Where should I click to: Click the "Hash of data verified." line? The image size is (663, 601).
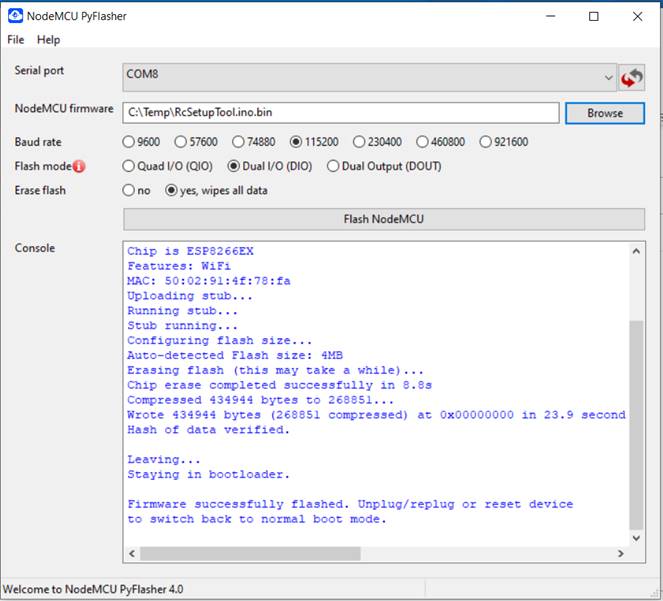(x=208, y=430)
